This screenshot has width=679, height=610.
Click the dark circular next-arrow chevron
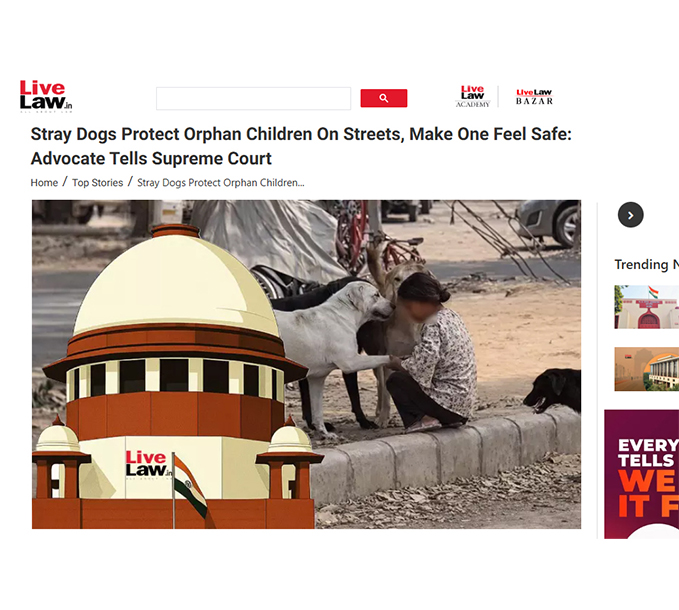click(x=630, y=215)
